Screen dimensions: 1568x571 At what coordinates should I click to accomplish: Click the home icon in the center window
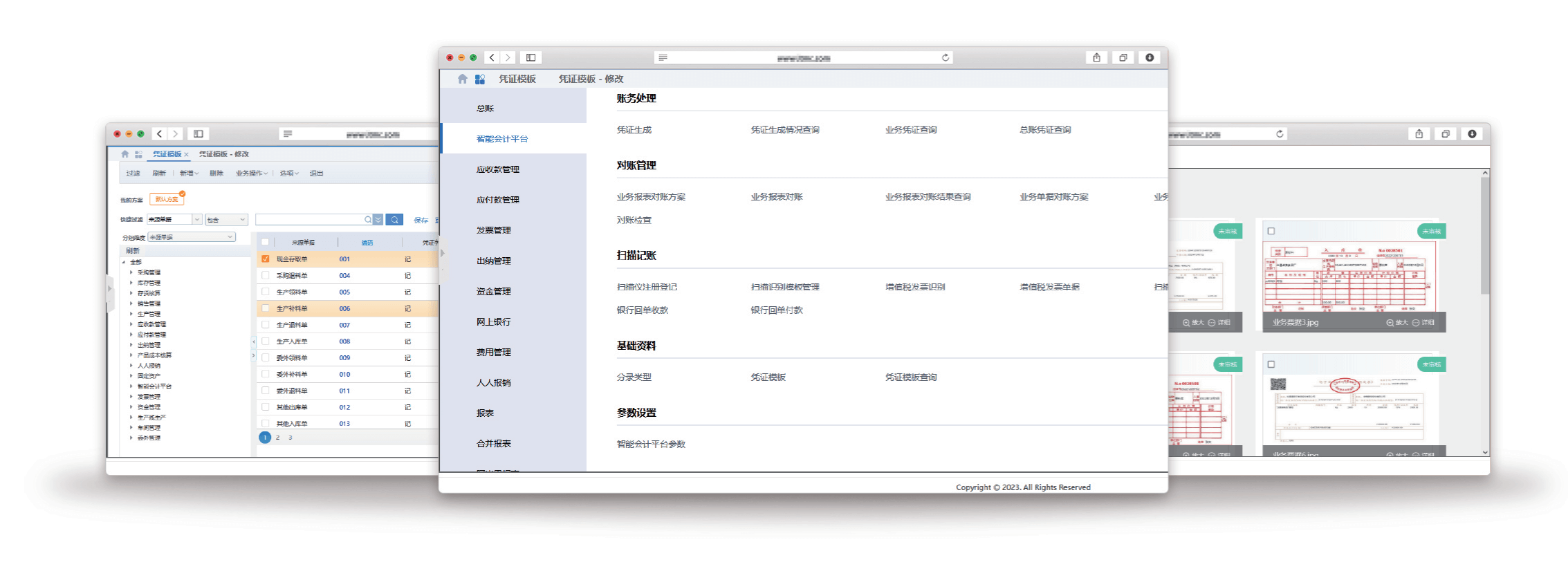[x=462, y=79]
